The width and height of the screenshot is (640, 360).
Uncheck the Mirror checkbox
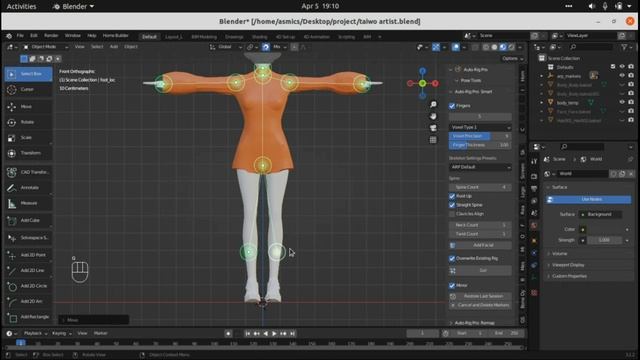pos(452,286)
